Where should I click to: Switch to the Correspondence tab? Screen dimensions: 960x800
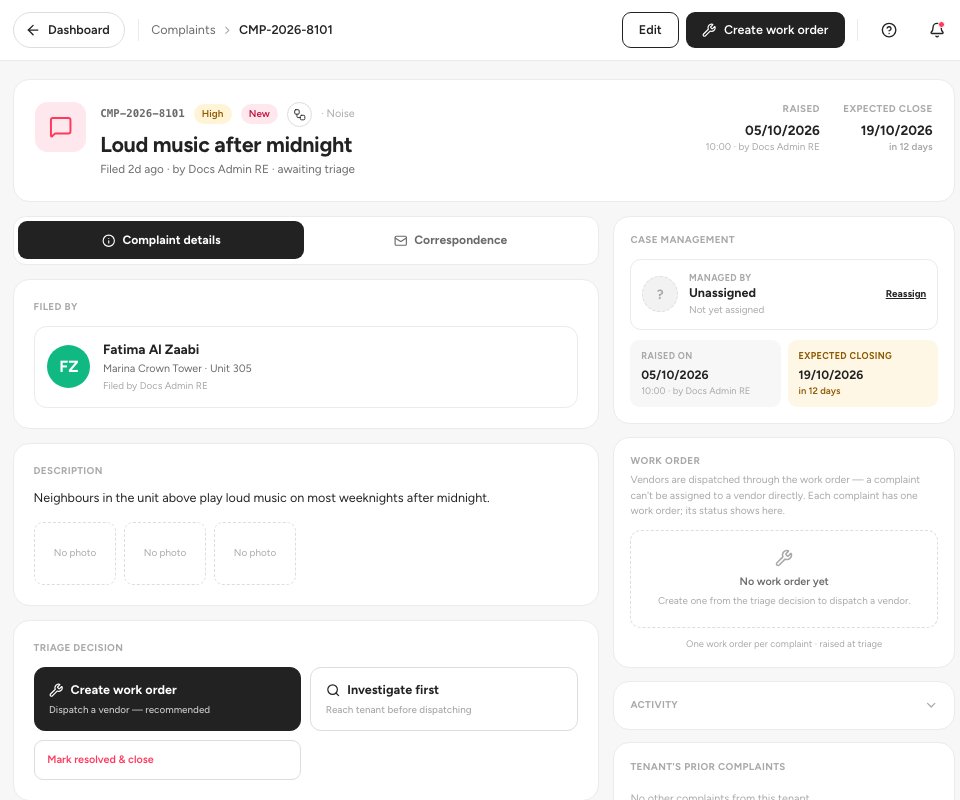pos(451,240)
